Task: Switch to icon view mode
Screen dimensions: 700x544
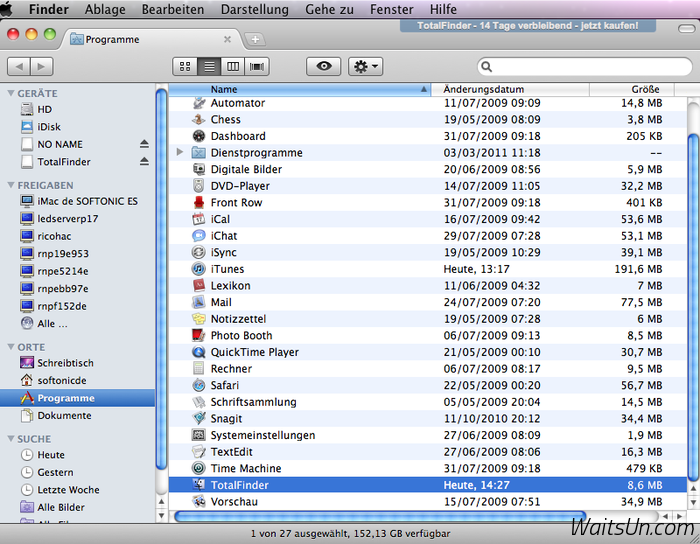Action: click(184, 66)
